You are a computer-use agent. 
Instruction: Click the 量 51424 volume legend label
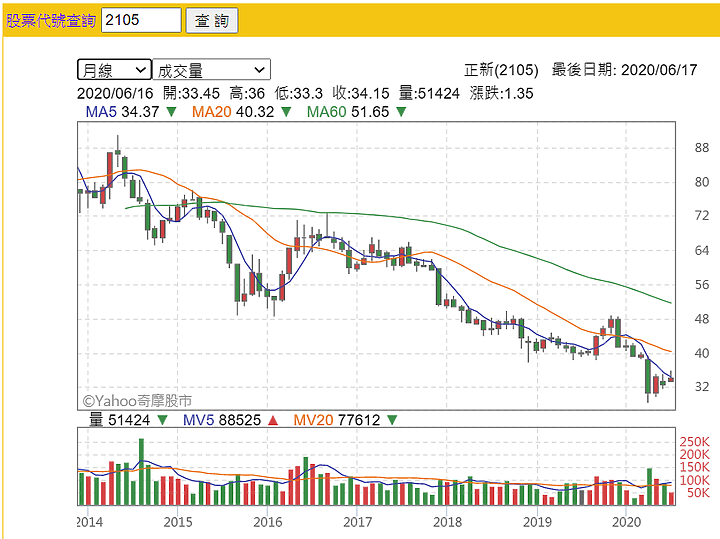[x=119, y=420]
